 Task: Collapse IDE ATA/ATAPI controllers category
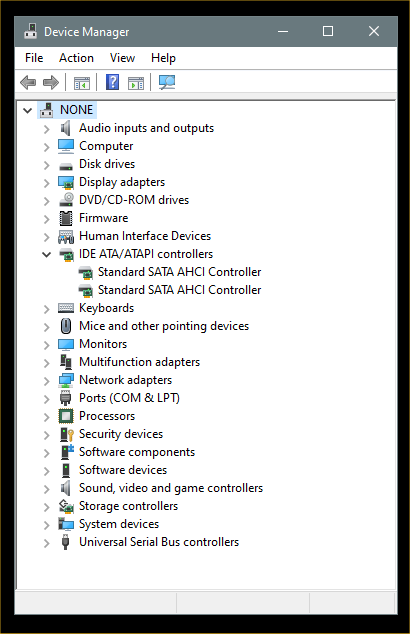tap(46, 254)
